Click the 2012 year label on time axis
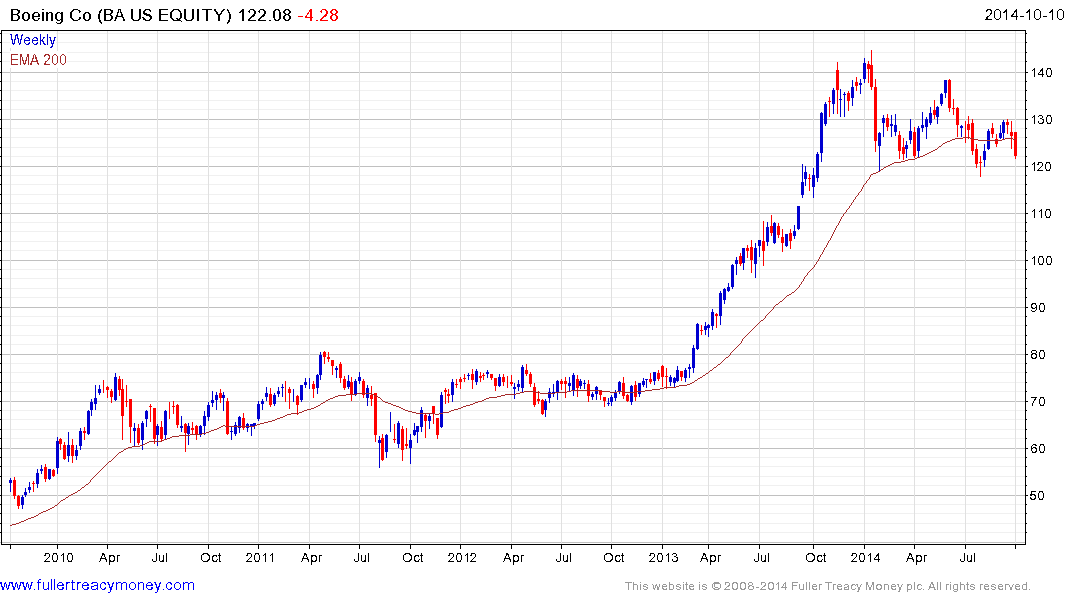The height and width of the screenshot is (600, 1075). pyautogui.click(x=461, y=557)
